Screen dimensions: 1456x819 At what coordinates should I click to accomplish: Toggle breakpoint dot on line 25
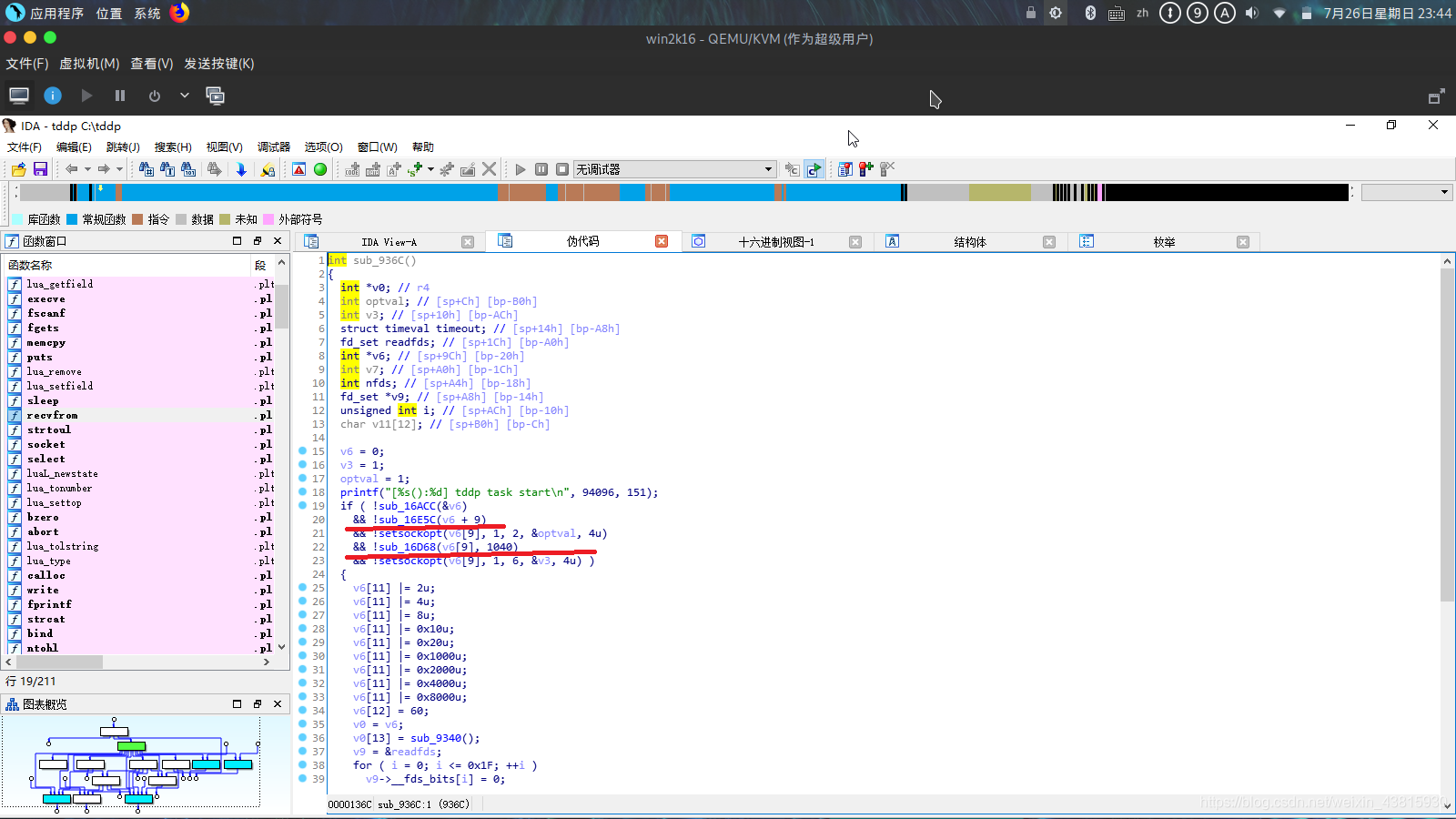pyautogui.click(x=302, y=587)
